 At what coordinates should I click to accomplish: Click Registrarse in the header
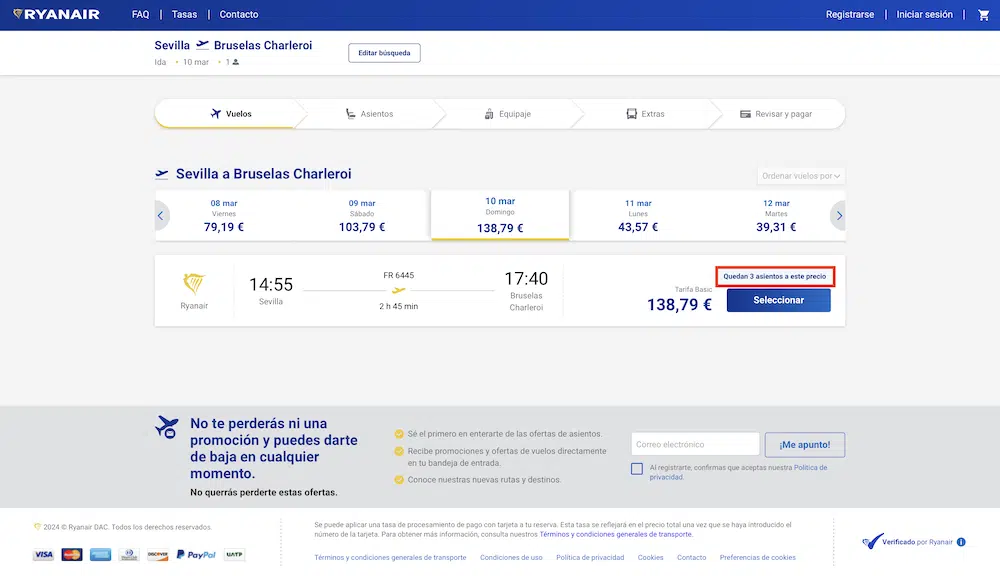click(849, 14)
